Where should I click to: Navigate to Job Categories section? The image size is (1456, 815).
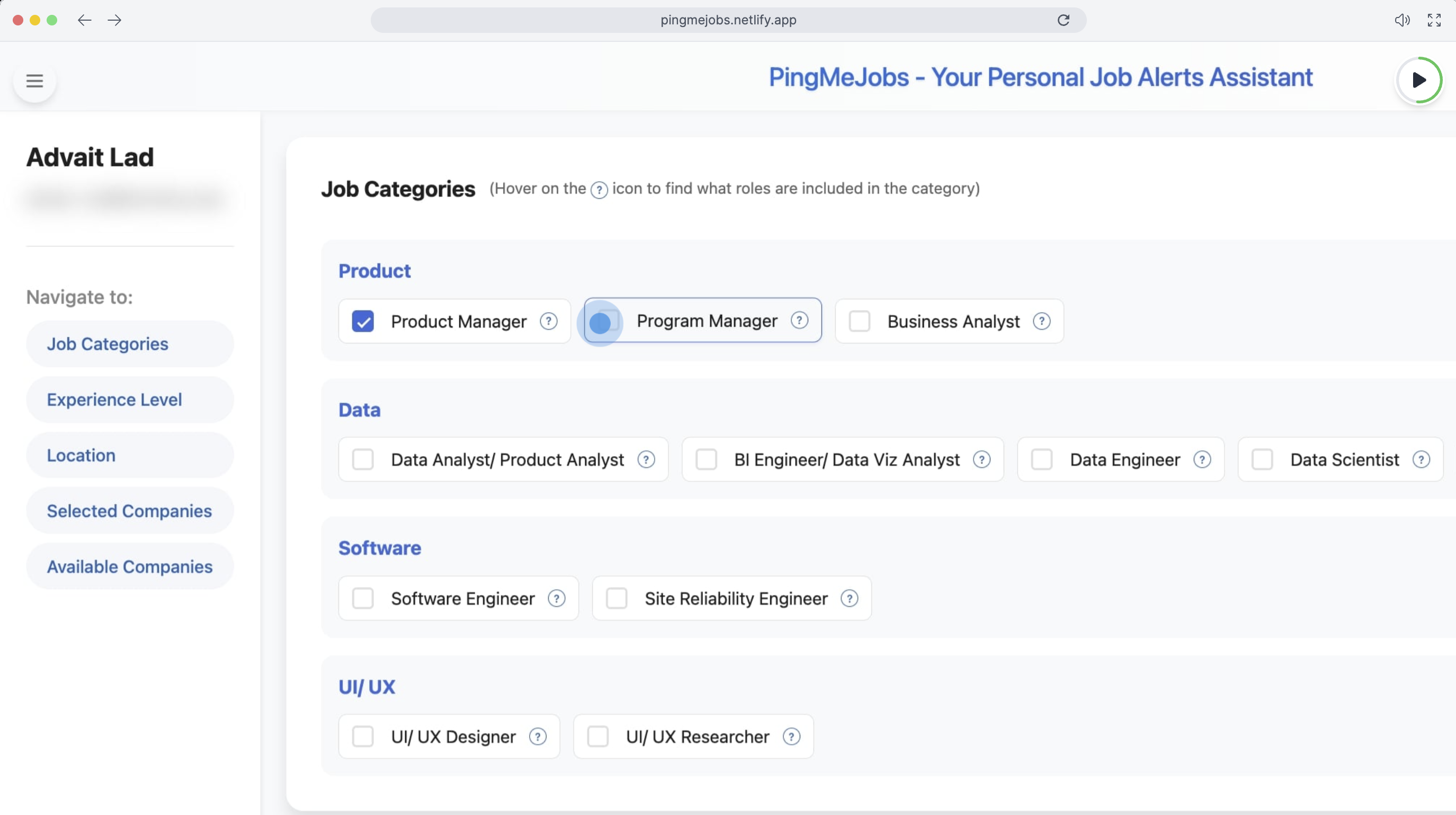pos(130,344)
